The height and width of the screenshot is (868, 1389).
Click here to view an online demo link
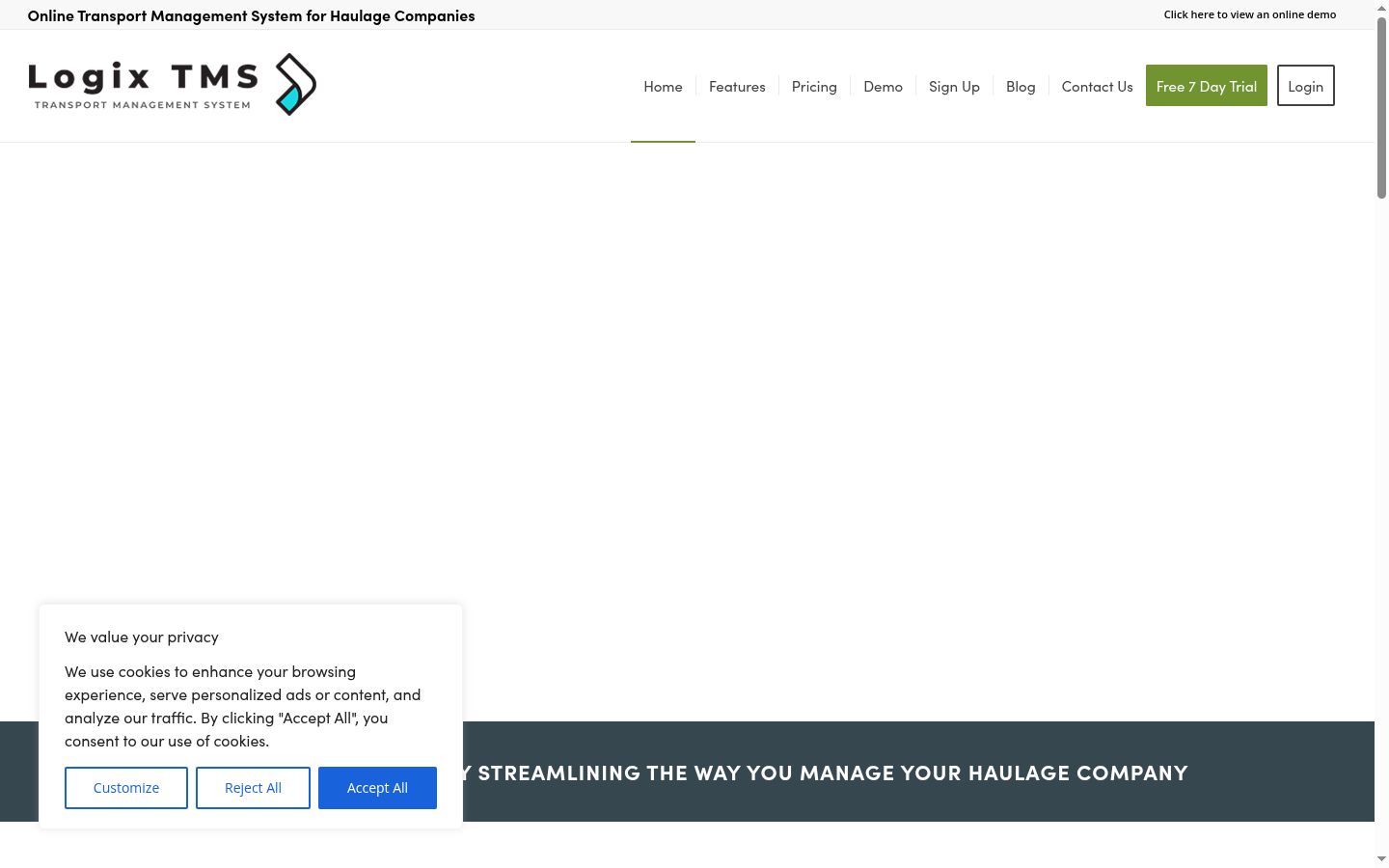point(1249,14)
